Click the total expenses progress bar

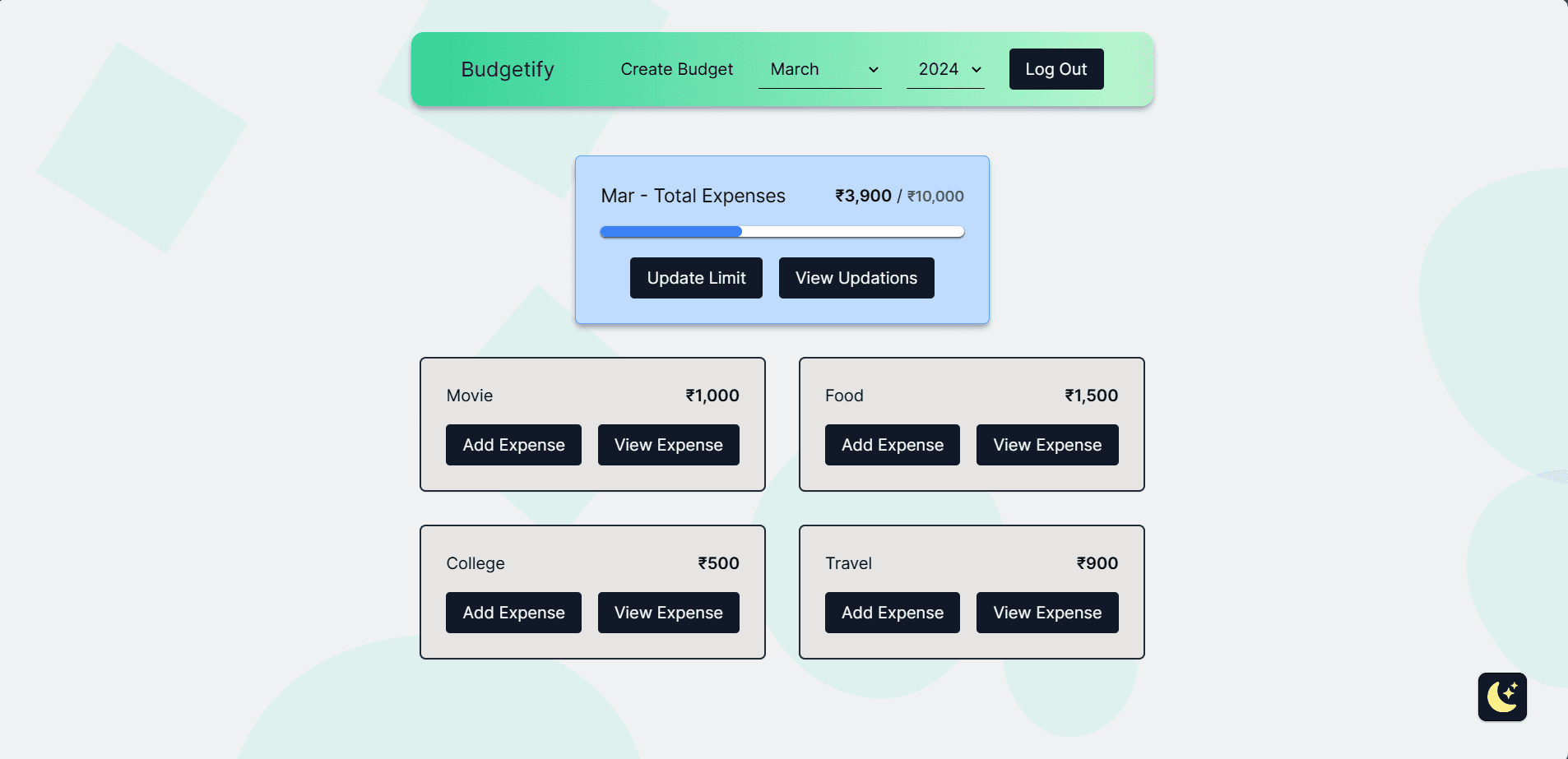(x=782, y=232)
